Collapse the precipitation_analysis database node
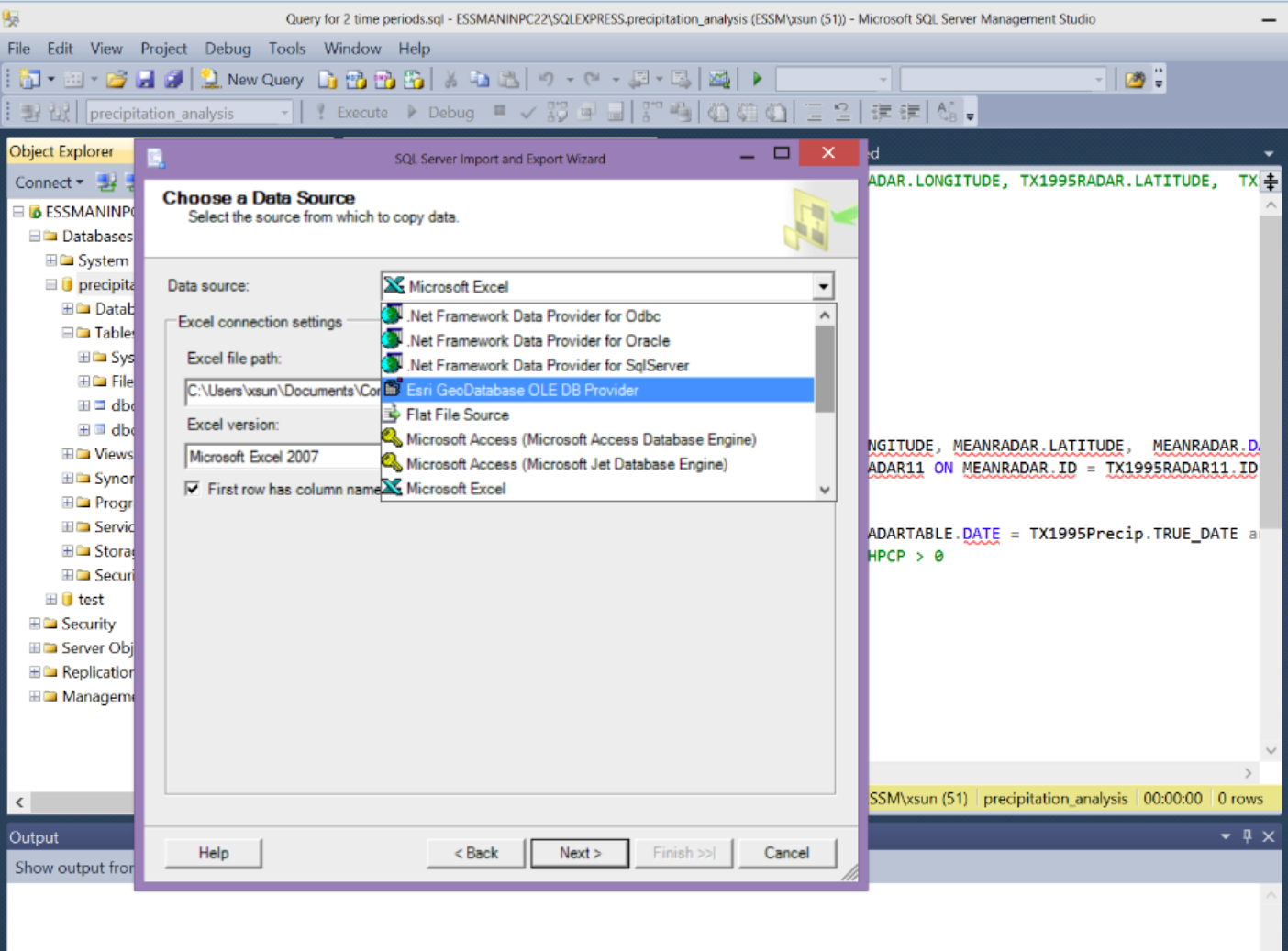This screenshot has width=1288, height=951. [x=51, y=284]
